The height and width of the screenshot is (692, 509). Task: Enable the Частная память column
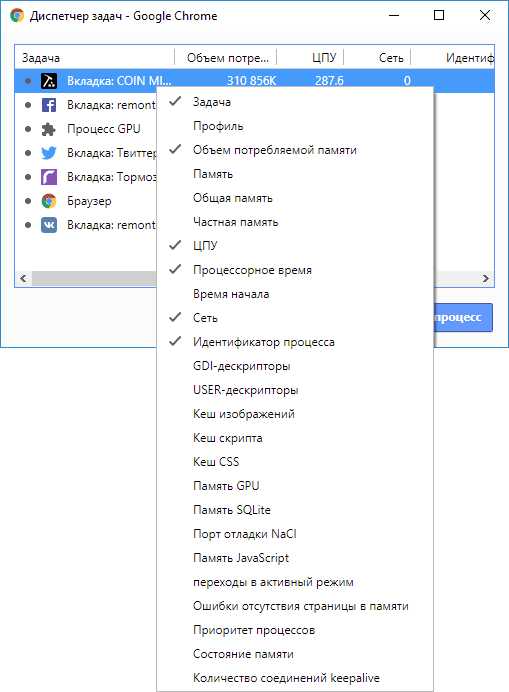[x=295, y=222]
